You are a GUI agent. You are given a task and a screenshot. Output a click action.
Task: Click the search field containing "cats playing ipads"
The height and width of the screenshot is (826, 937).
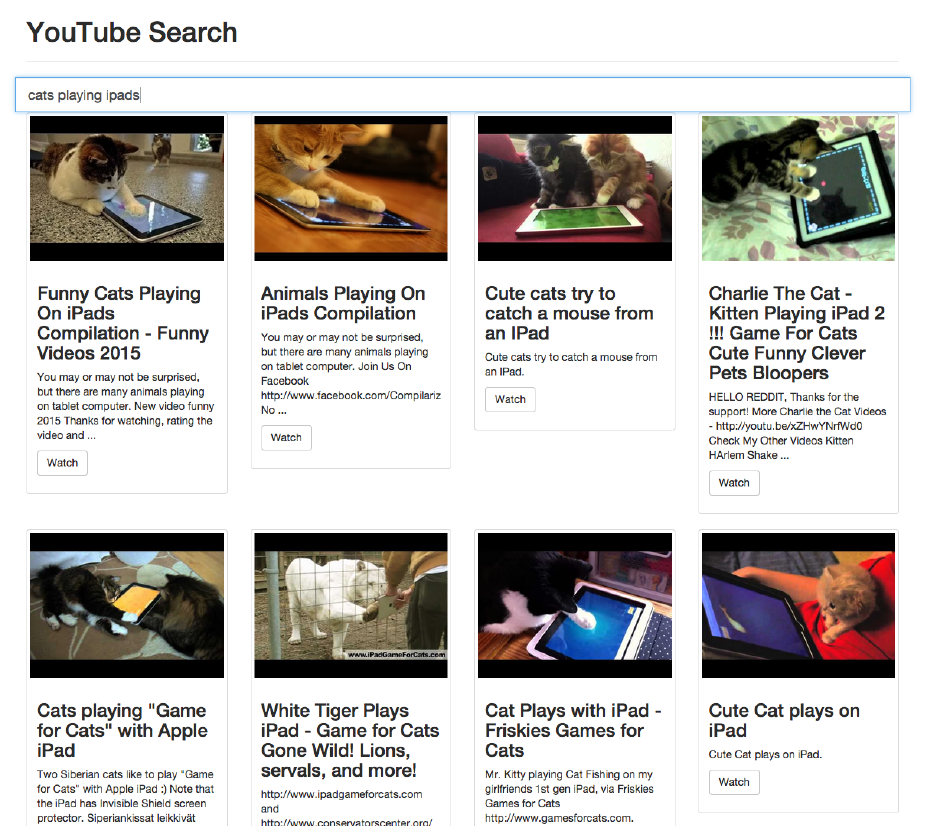[463, 94]
